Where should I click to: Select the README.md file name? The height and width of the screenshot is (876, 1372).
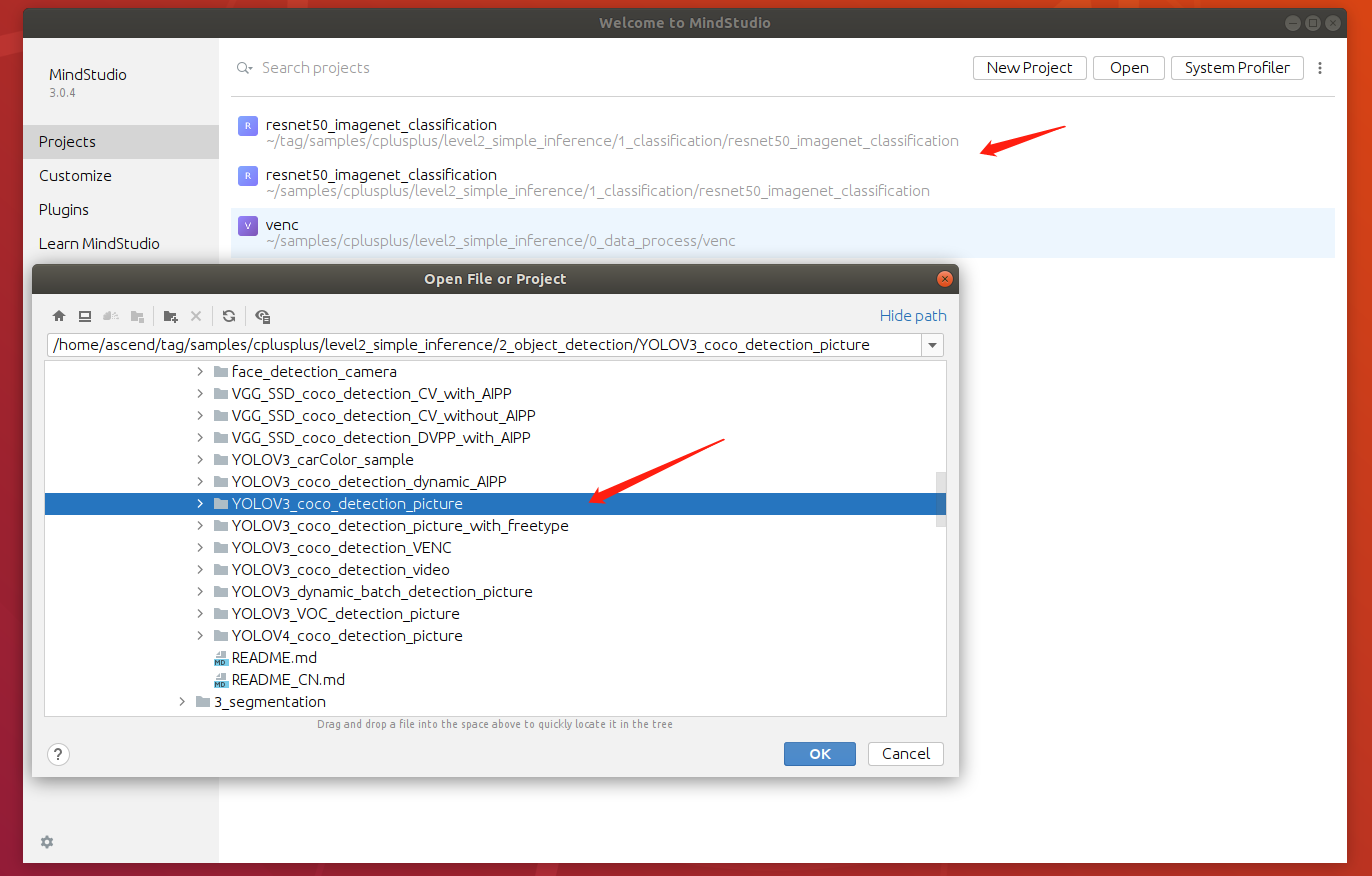coord(274,658)
